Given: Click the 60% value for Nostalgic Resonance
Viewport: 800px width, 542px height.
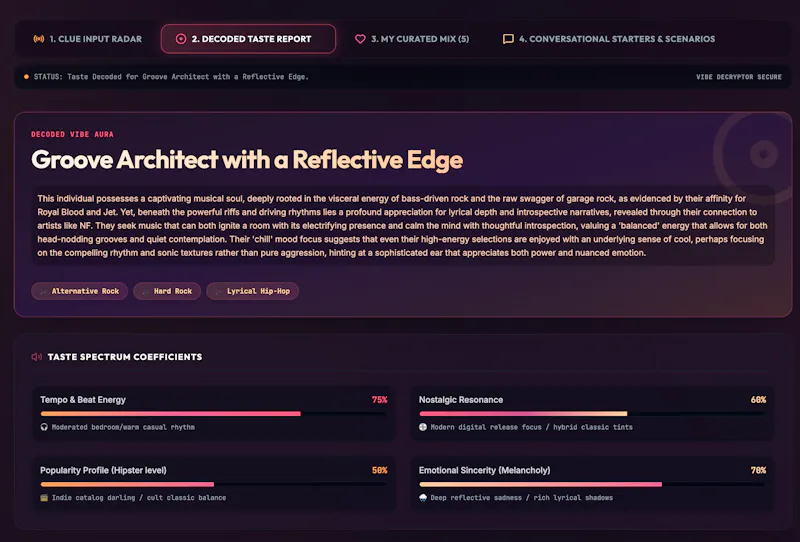Looking at the screenshot, I should 758,400.
